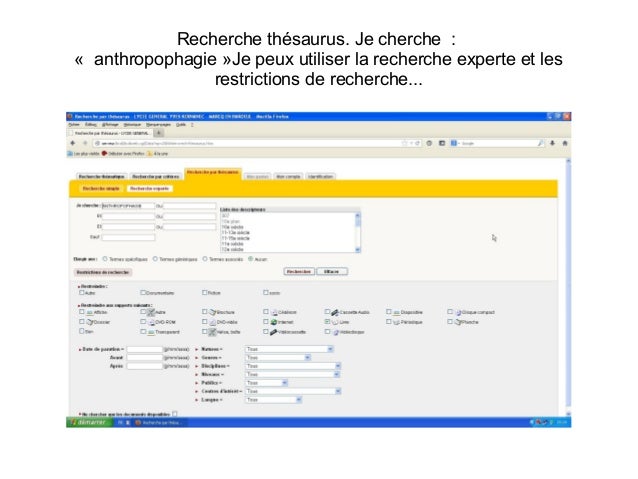Click the Autre support type icon
Viewport: 638px width, 479px height.
[151, 313]
